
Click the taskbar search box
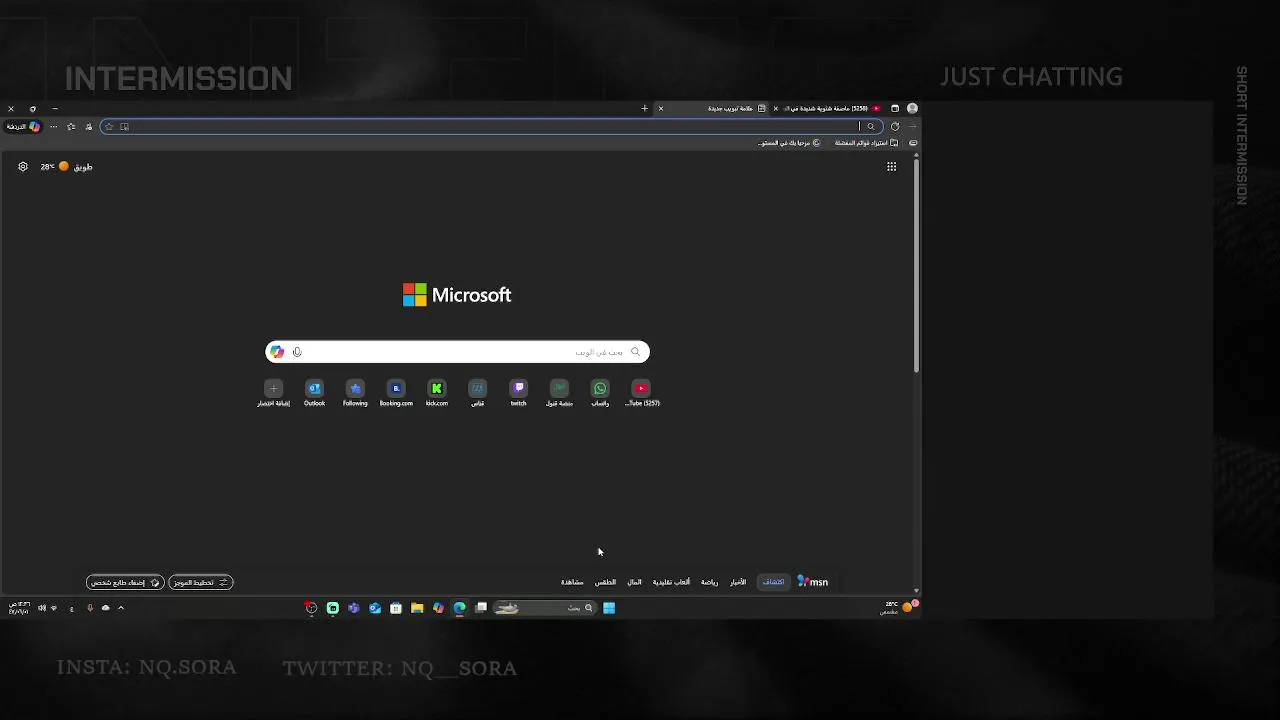544,608
